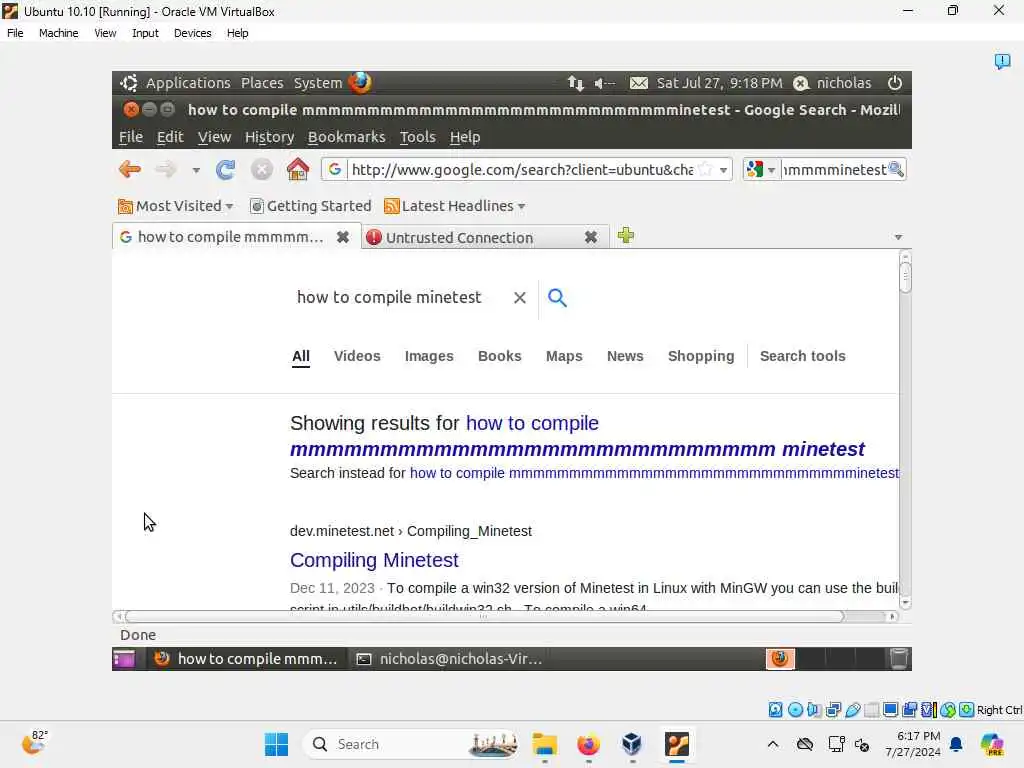Close the 'how to compile' tab
Screen dimensions: 1024x768
click(342, 237)
